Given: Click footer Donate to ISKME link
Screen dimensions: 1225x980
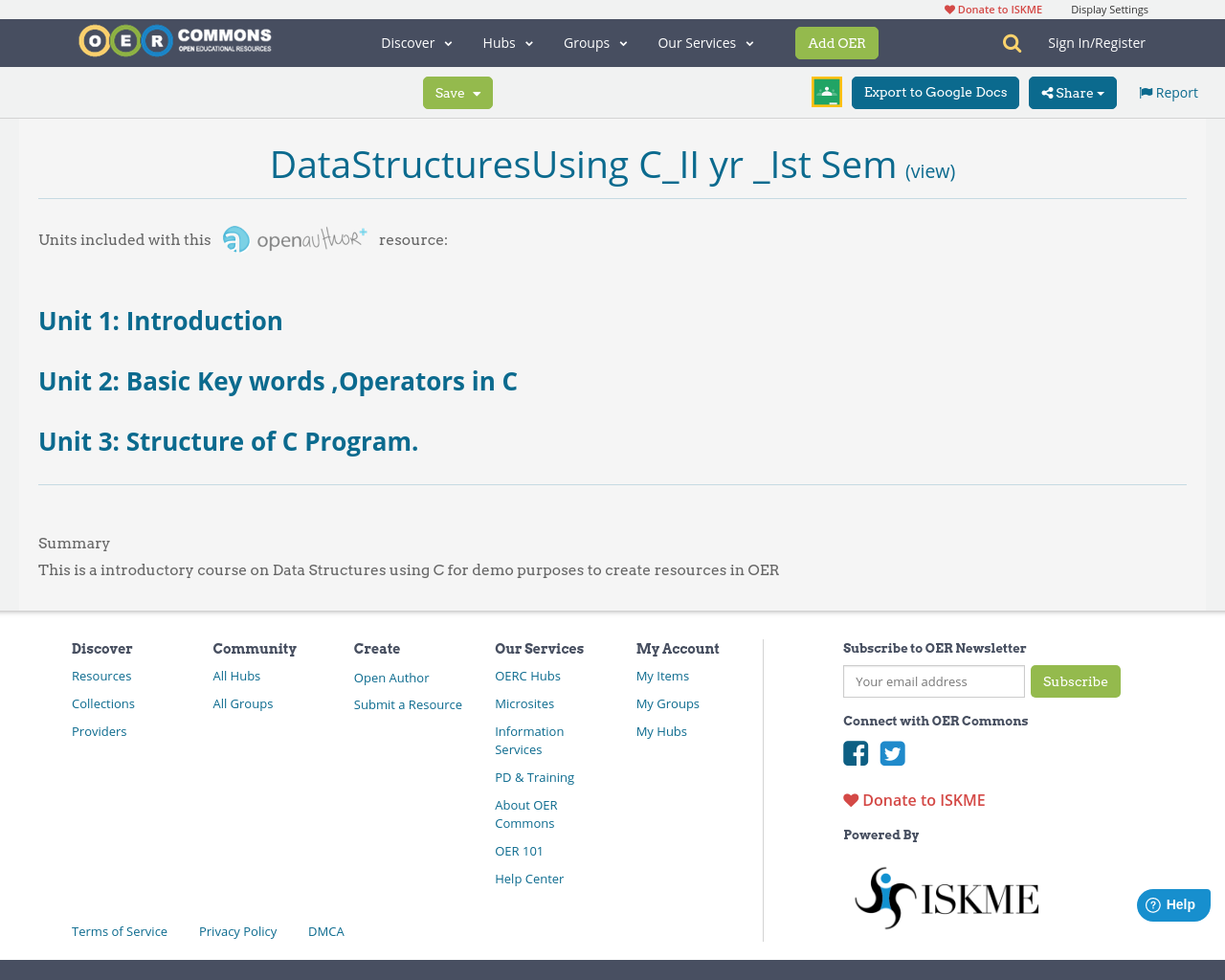Looking at the screenshot, I should 914,800.
